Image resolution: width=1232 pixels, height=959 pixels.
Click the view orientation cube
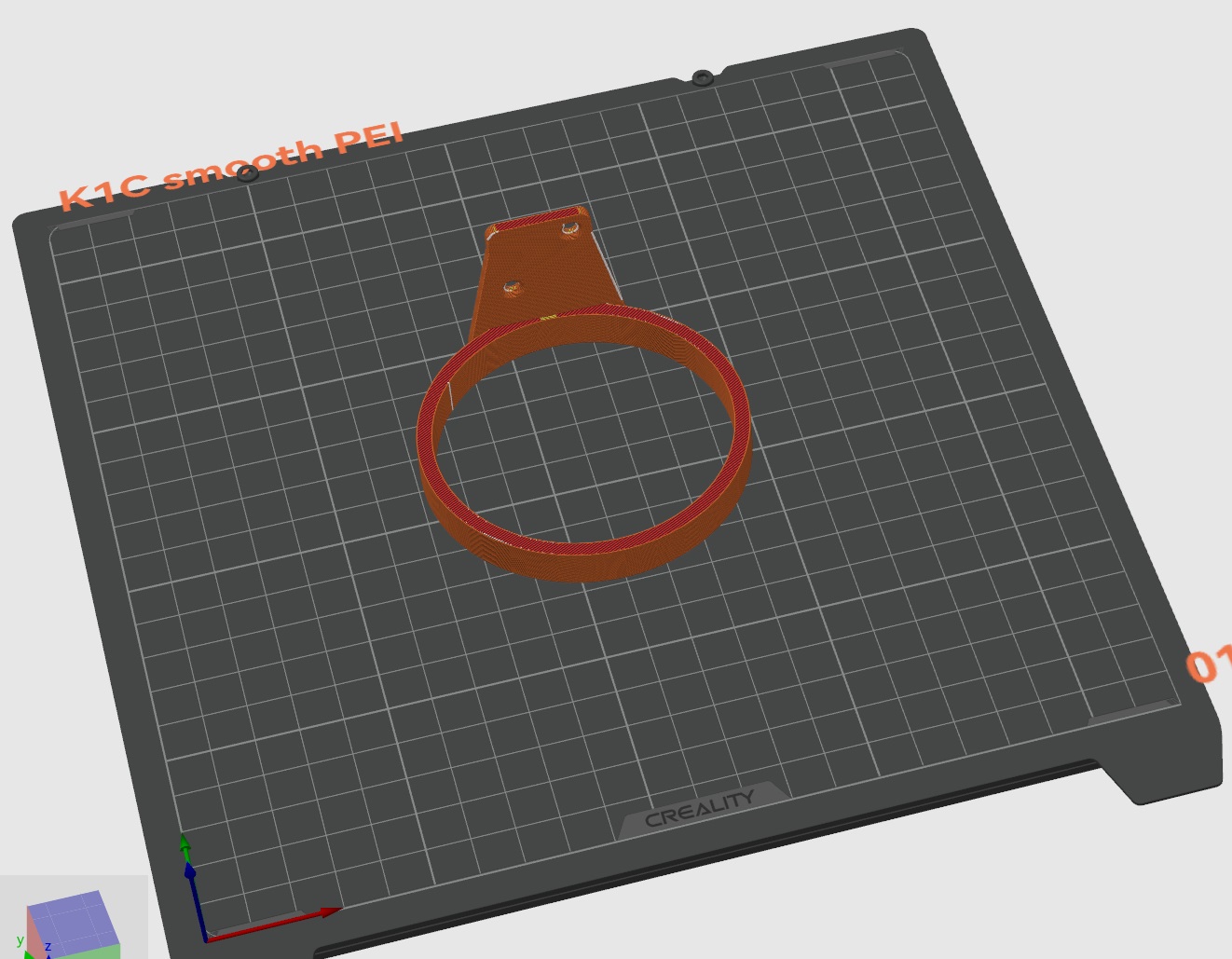[73, 925]
